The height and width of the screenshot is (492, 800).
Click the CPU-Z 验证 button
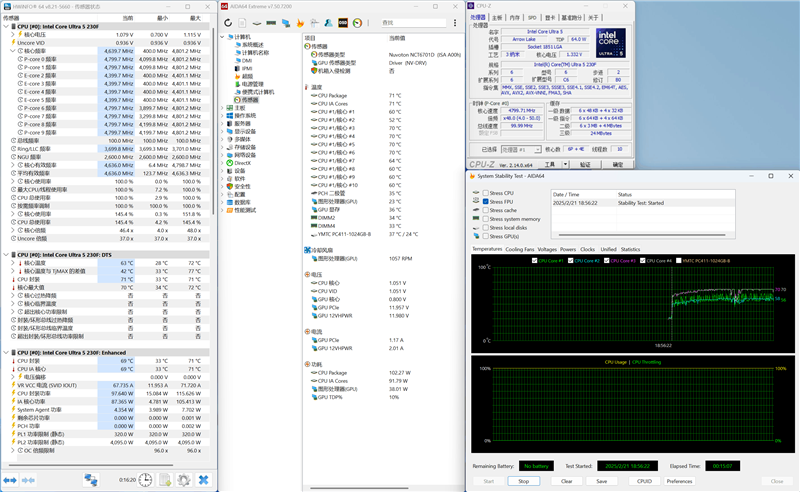click(x=584, y=164)
